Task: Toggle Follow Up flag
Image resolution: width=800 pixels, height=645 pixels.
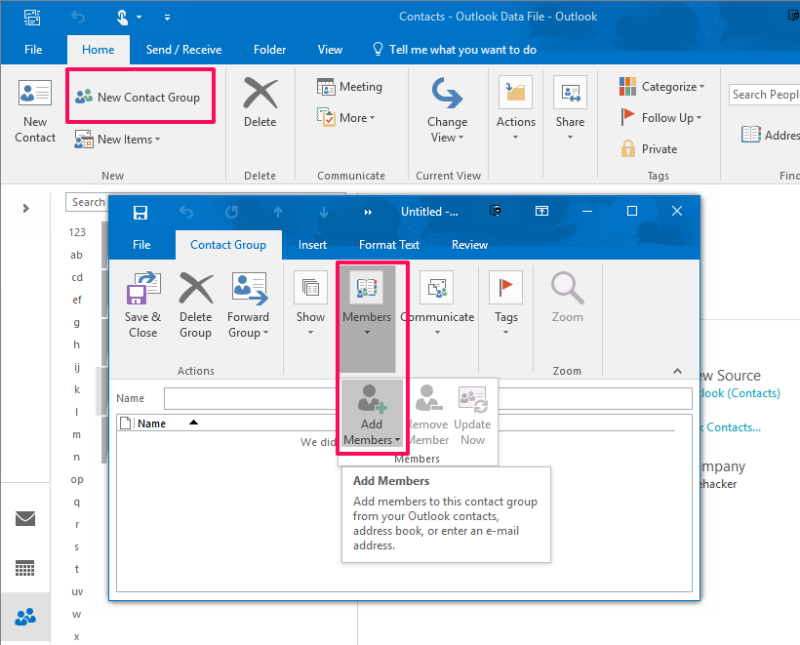Action: (x=660, y=117)
